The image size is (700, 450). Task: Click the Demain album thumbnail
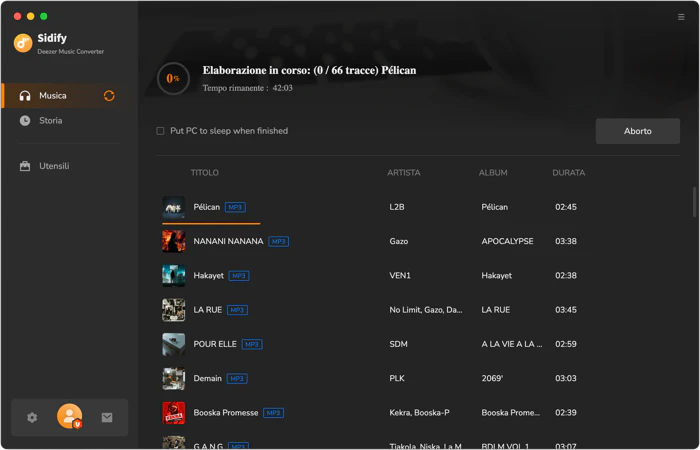(x=173, y=379)
